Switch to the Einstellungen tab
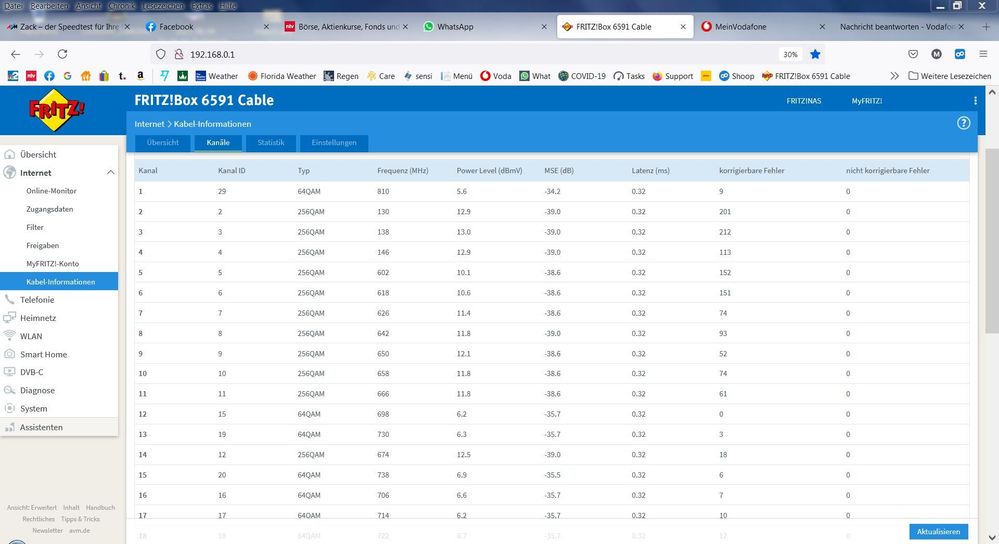The height and width of the screenshot is (544, 999). 334,143
